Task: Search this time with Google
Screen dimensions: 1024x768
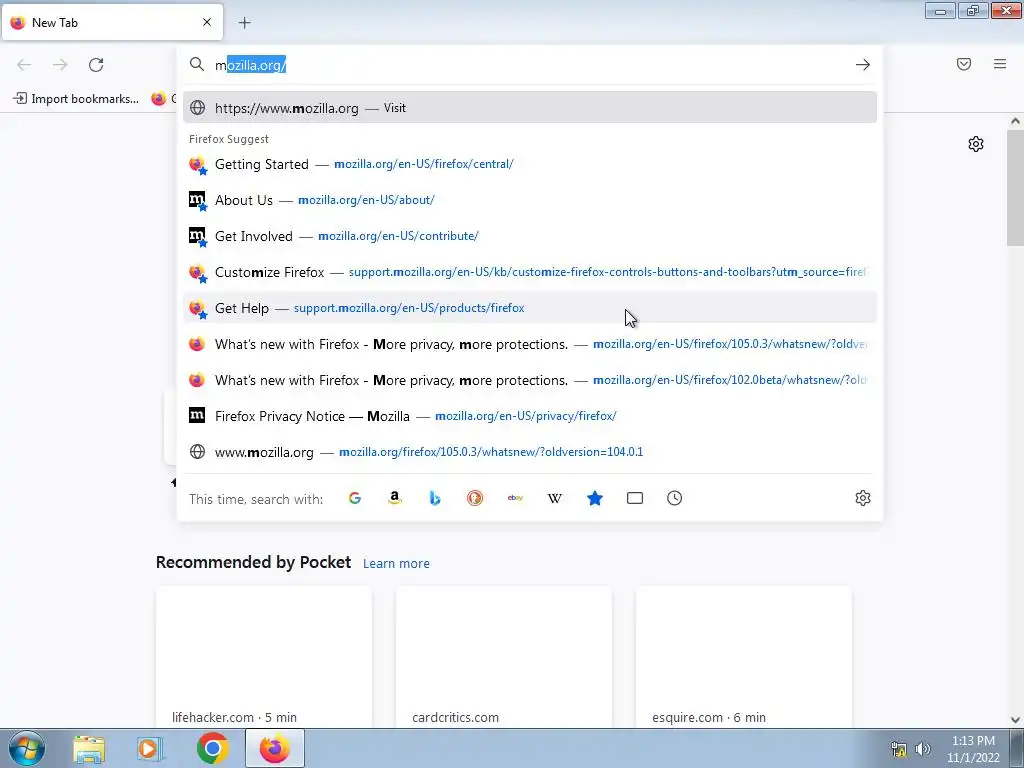Action: pyautogui.click(x=355, y=498)
